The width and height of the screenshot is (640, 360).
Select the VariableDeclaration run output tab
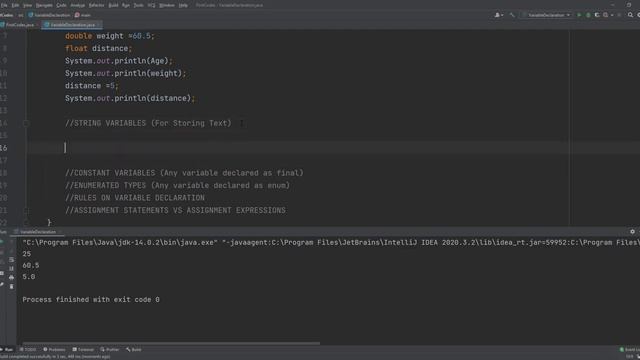pyautogui.click(x=38, y=232)
